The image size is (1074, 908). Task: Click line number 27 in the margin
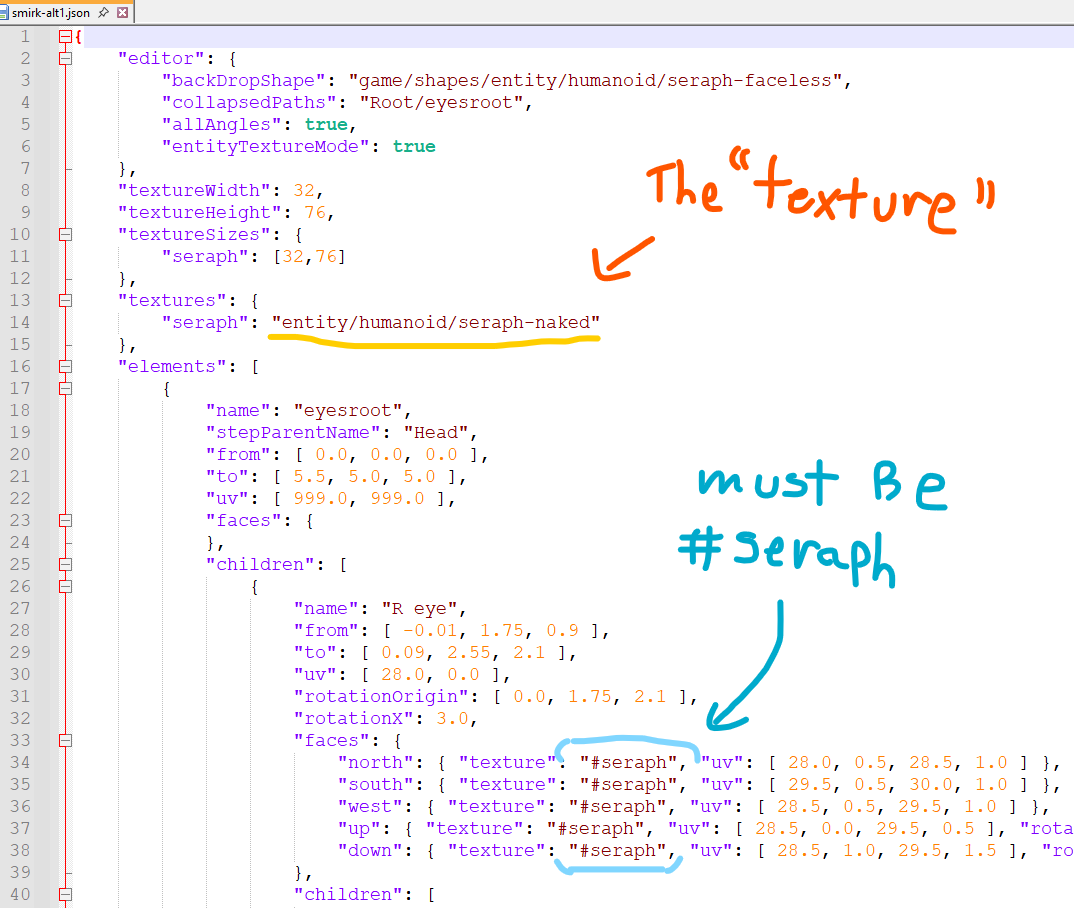(x=21, y=609)
